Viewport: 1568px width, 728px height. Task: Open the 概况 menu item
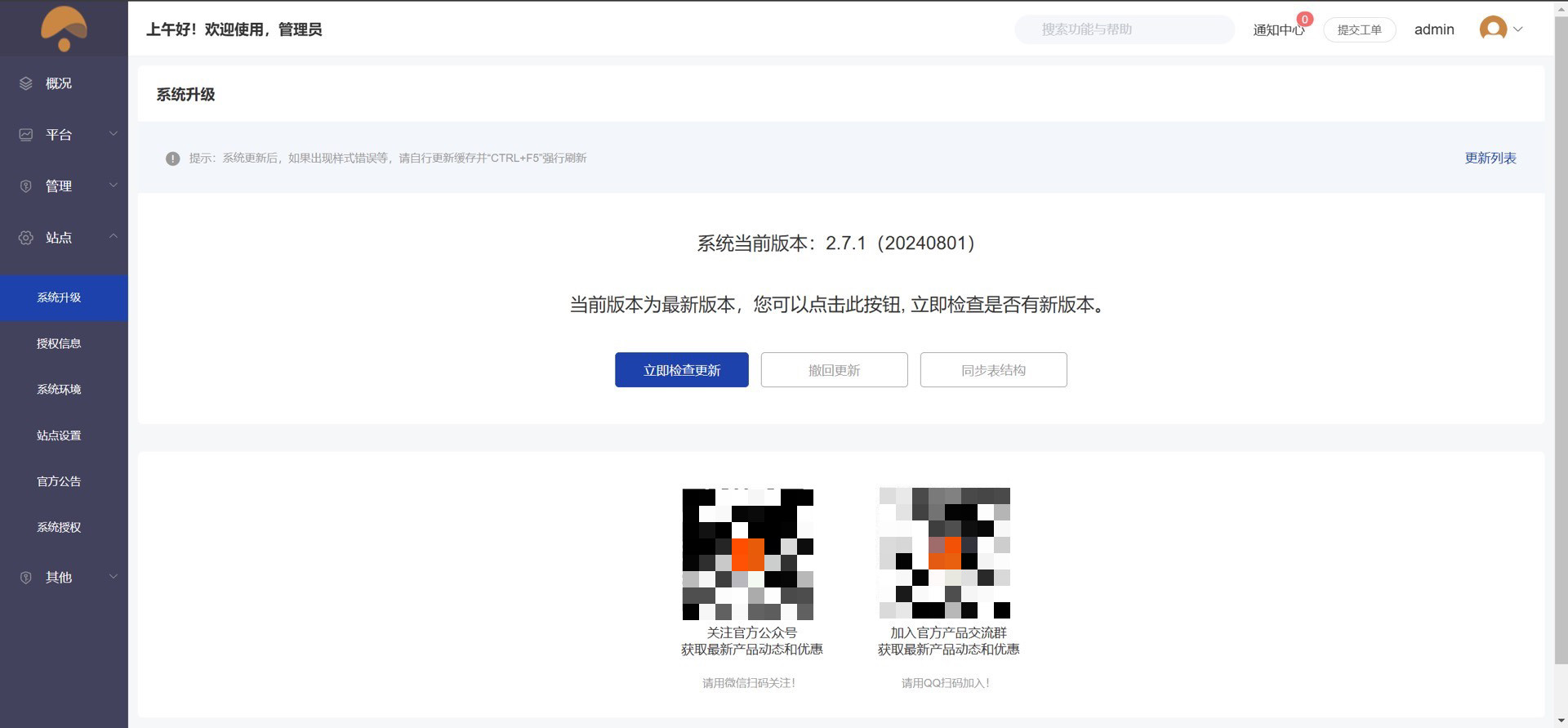(x=64, y=83)
